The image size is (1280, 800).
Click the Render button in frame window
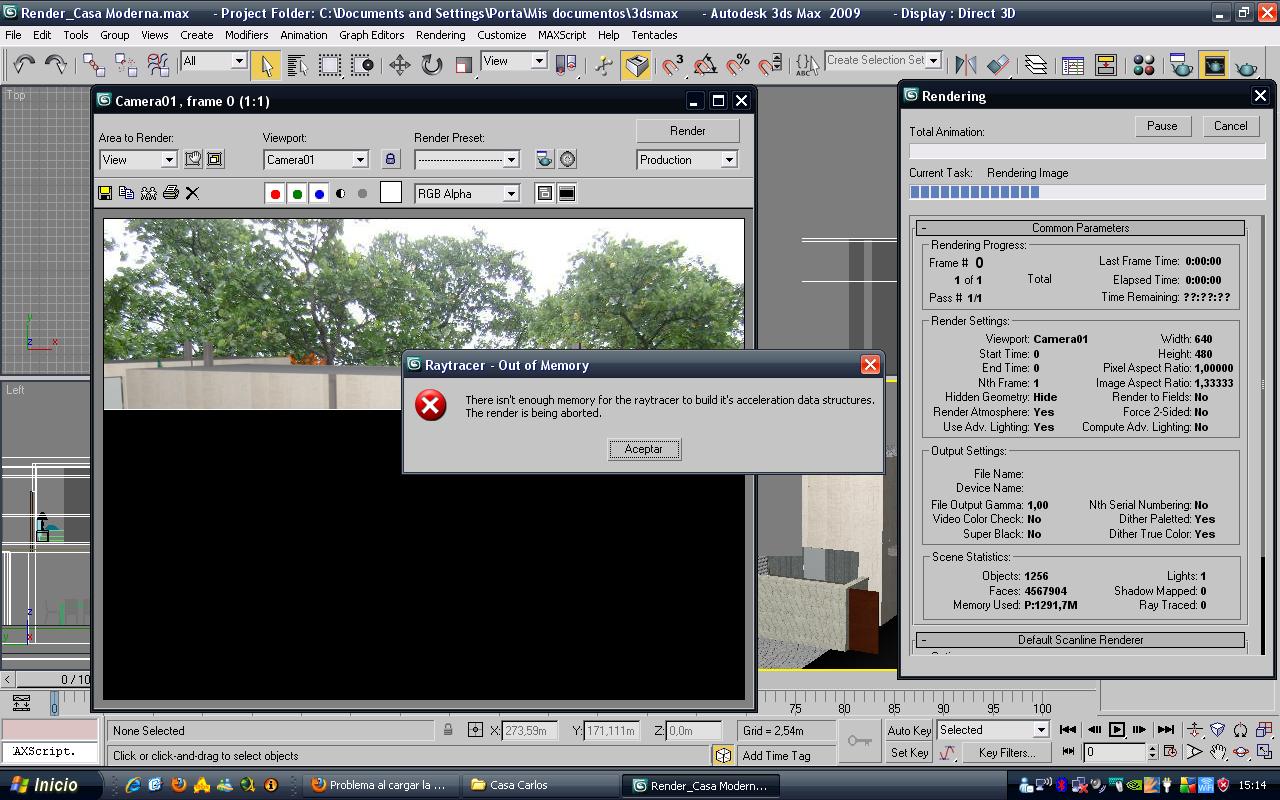(688, 131)
